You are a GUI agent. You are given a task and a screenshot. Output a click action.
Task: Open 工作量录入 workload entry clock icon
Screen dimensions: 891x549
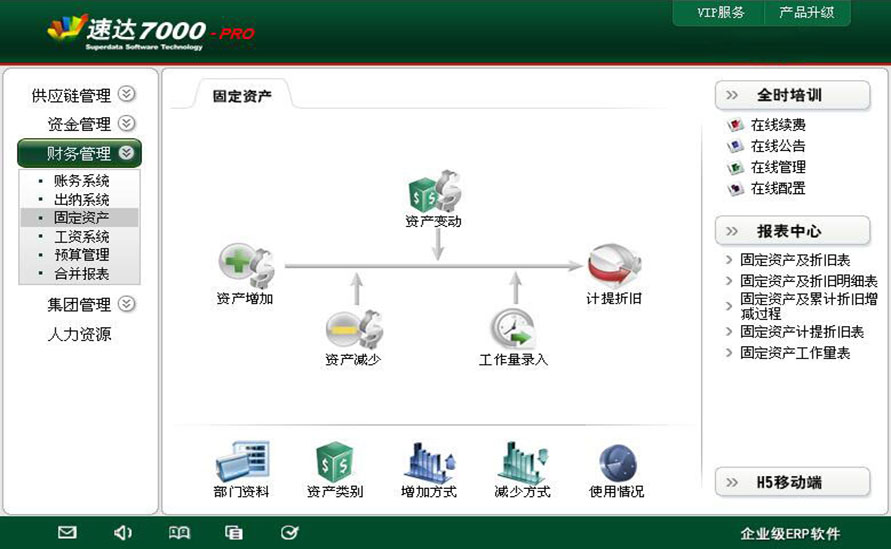click(513, 329)
